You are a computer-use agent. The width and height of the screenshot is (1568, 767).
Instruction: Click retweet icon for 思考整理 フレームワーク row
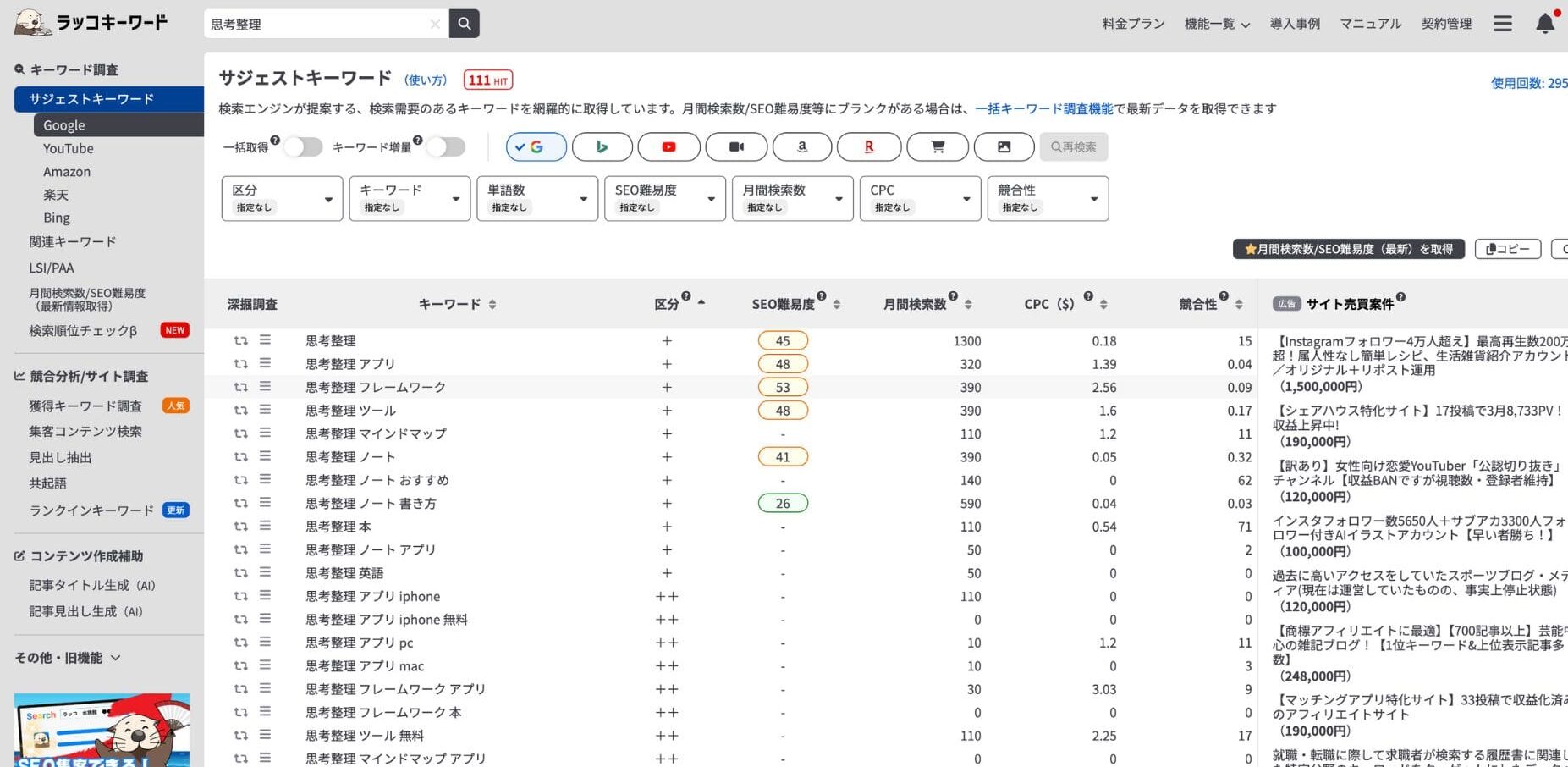click(x=241, y=387)
